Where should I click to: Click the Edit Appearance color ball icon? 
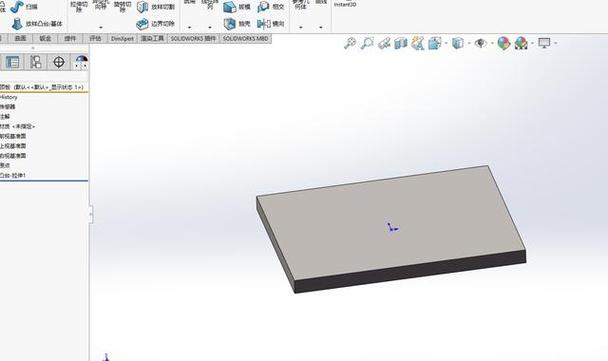point(504,43)
